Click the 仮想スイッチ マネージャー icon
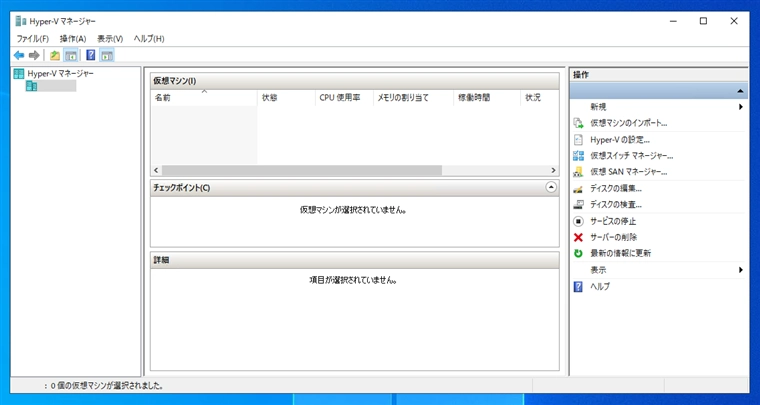The image size is (760, 405). pyautogui.click(x=578, y=156)
